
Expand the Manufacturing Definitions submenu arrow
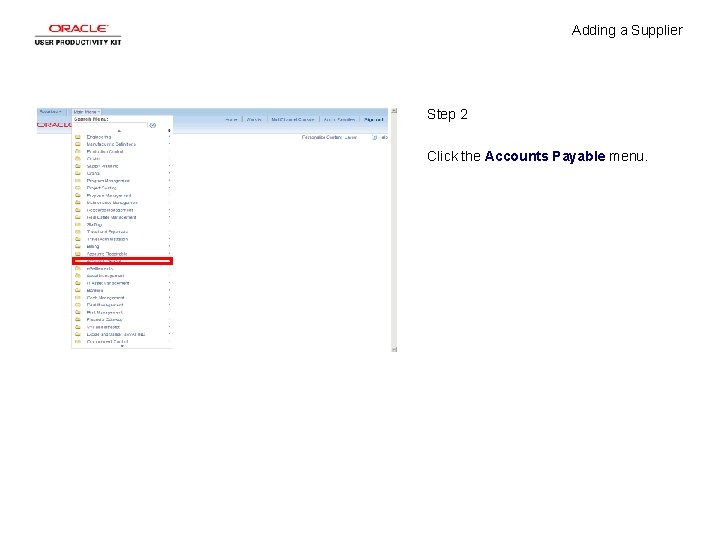pyautogui.click(x=169, y=144)
